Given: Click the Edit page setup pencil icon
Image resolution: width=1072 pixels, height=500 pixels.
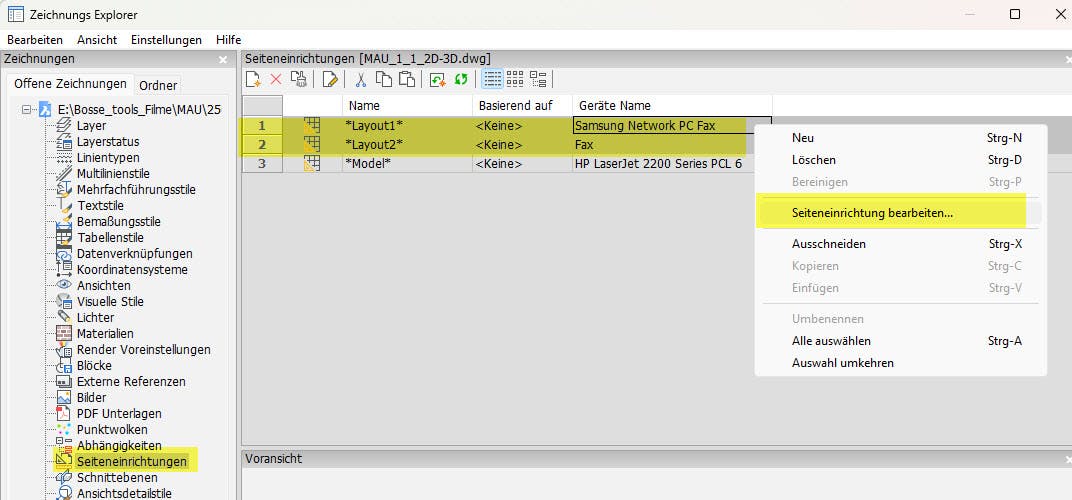Looking at the screenshot, I should (x=330, y=79).
